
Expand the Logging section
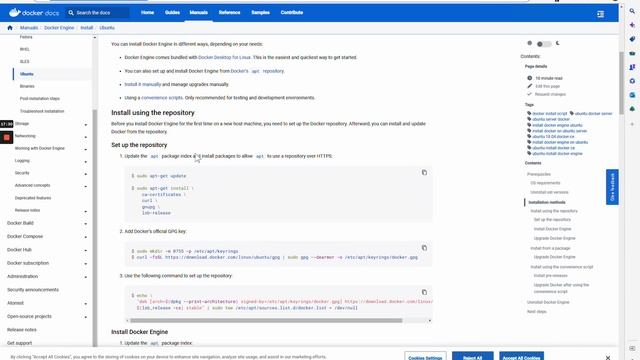[x=86, y=162]
